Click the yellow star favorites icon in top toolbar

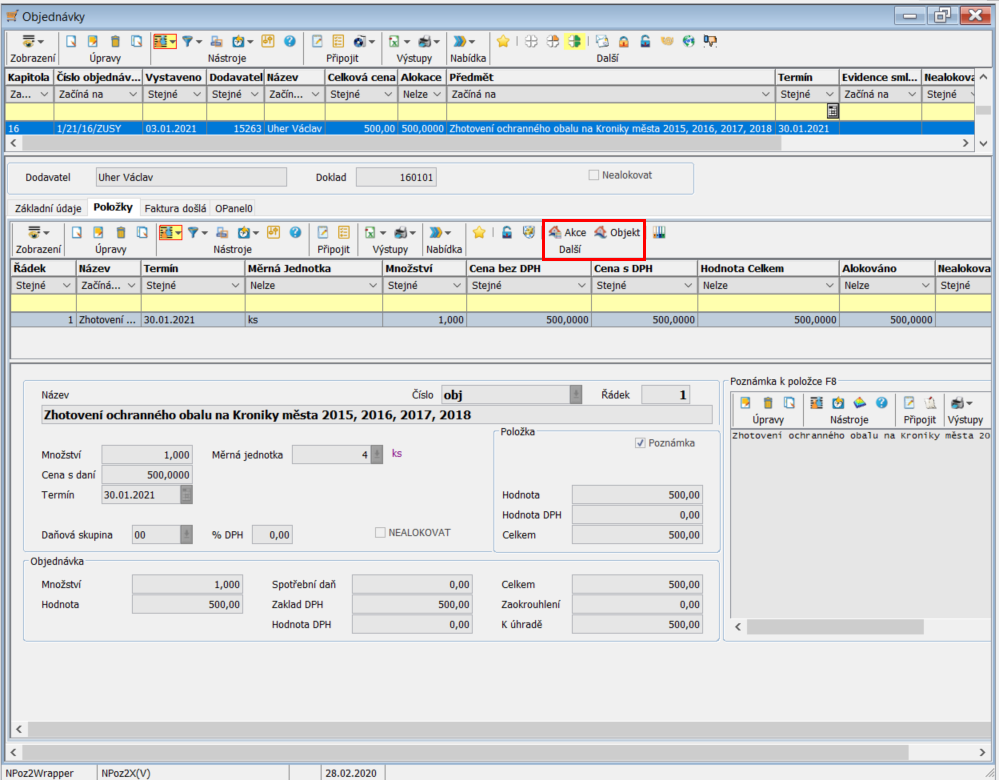click(503, 41)
